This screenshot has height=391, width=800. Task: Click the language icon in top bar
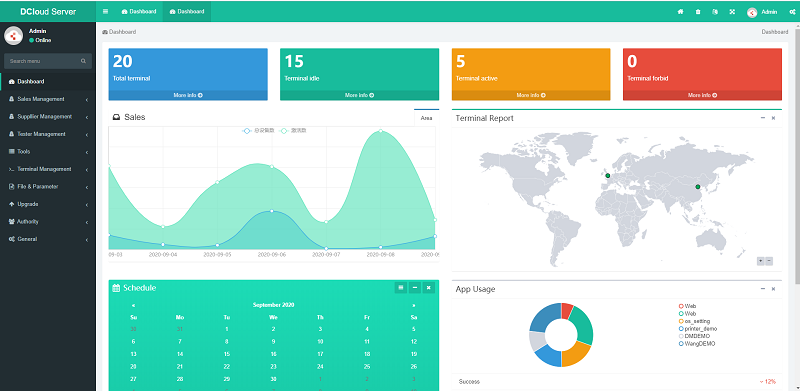(x=715, y=12)
